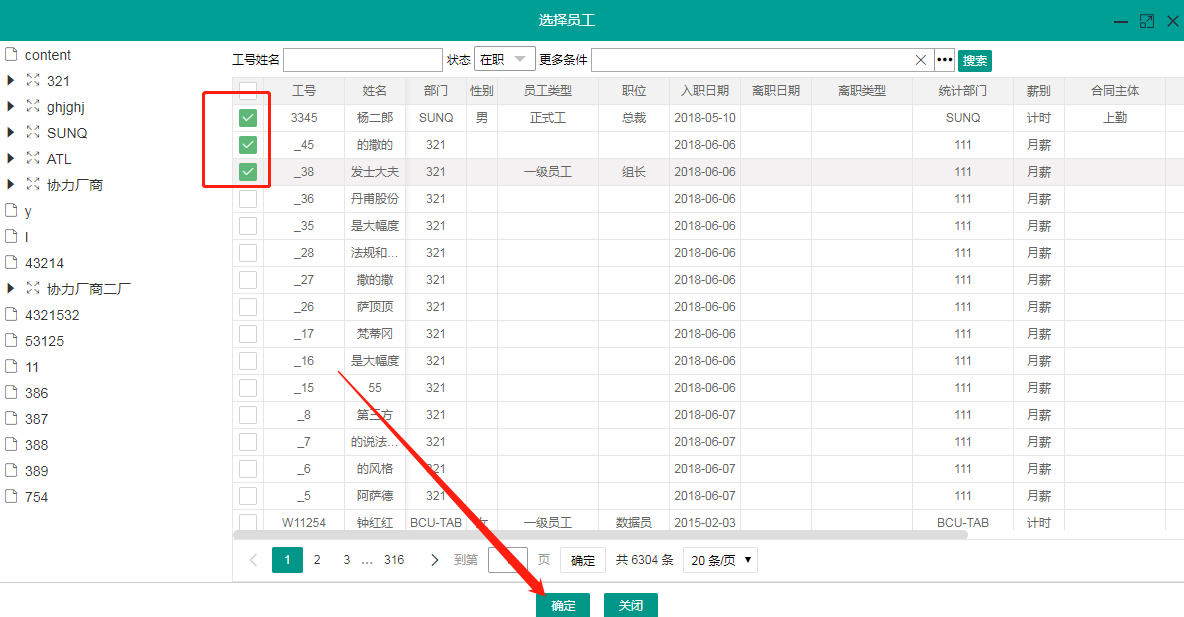The image size is (1184, 617).
Task: Sort by the 入职日期 column header
Action: coord(705,91)
